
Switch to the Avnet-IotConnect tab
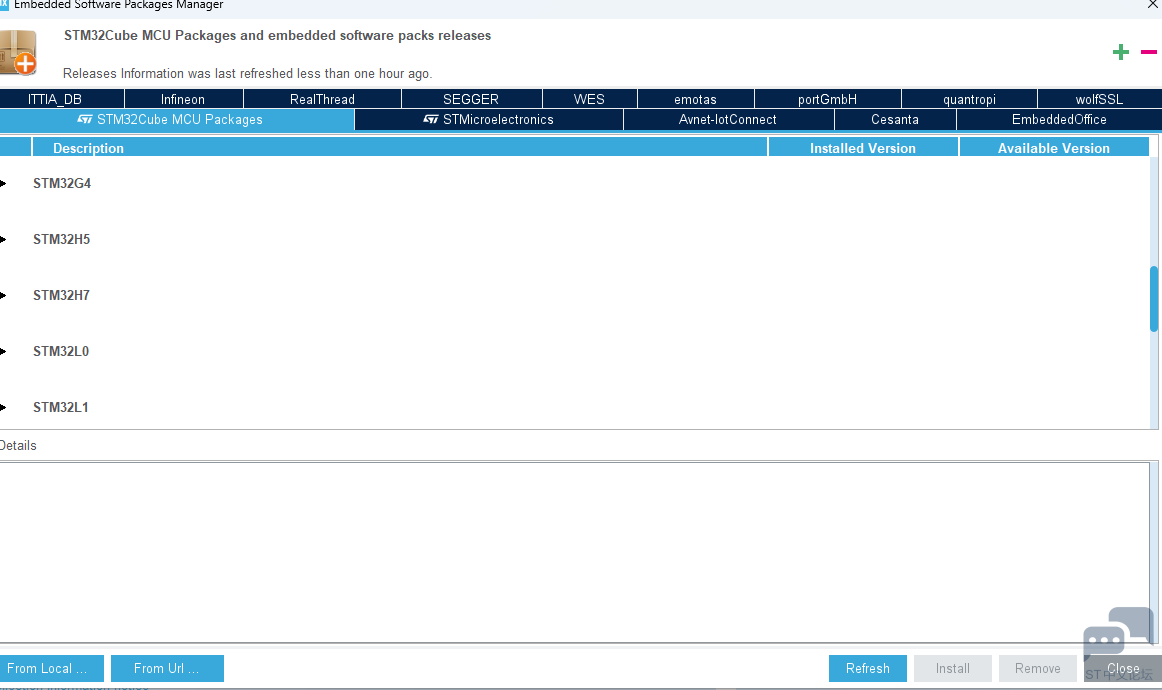click(x=728, y=119)
